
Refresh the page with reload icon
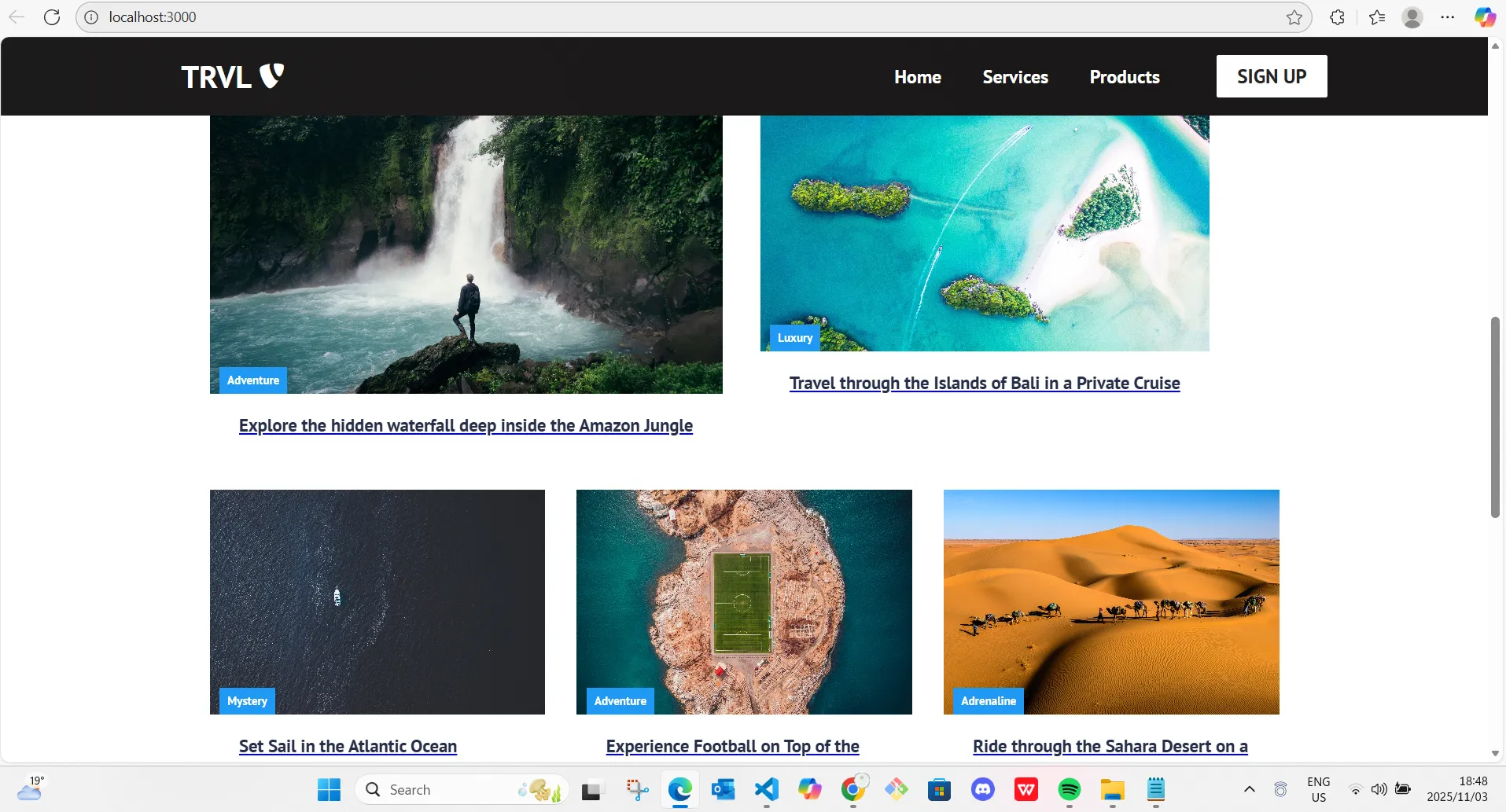[x=52, y=17]
